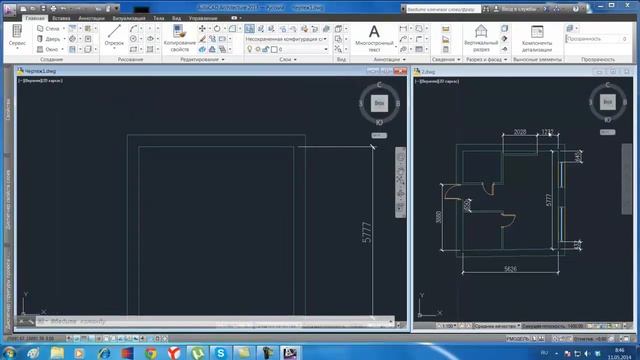This screenshot has height=360, width=640.
Task: Open Google Chrome from the taskbar
Action: coord(151,353)
